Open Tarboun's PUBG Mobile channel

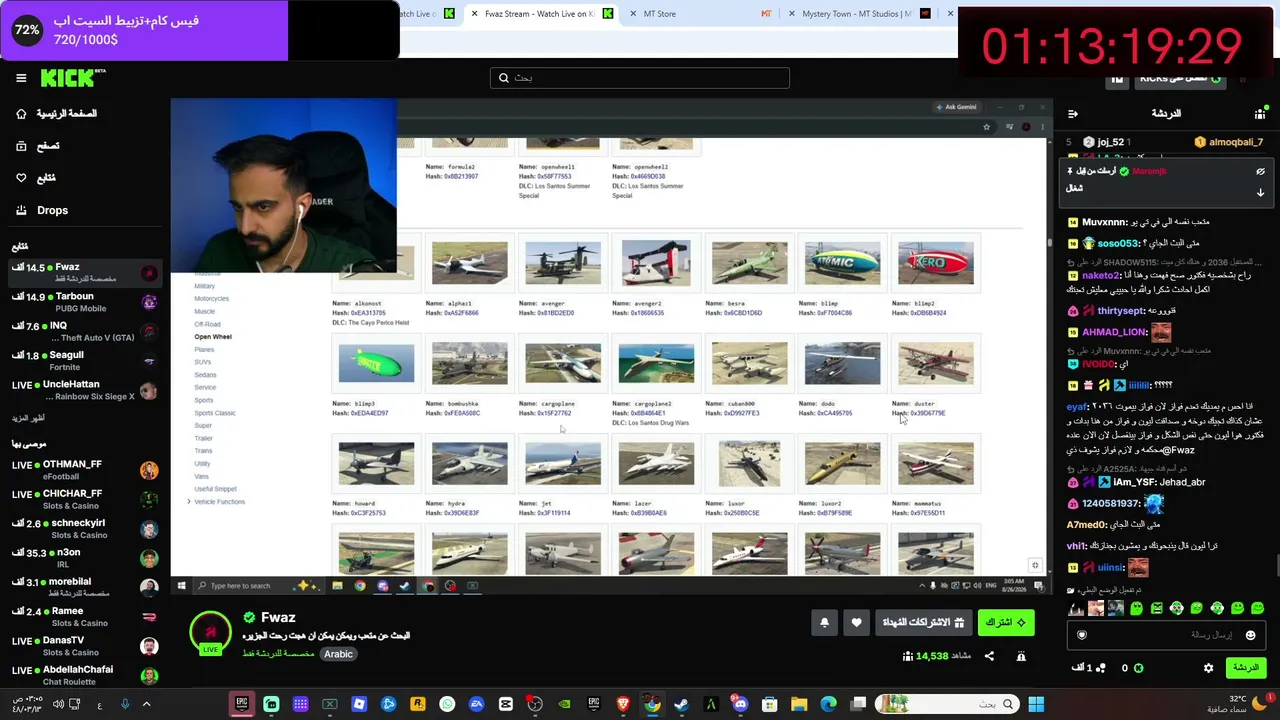point(85,301)
